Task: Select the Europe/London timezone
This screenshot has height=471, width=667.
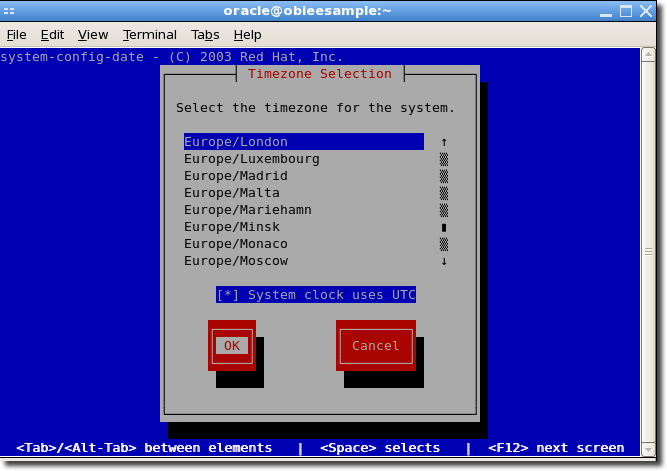Action: [236, 142]
